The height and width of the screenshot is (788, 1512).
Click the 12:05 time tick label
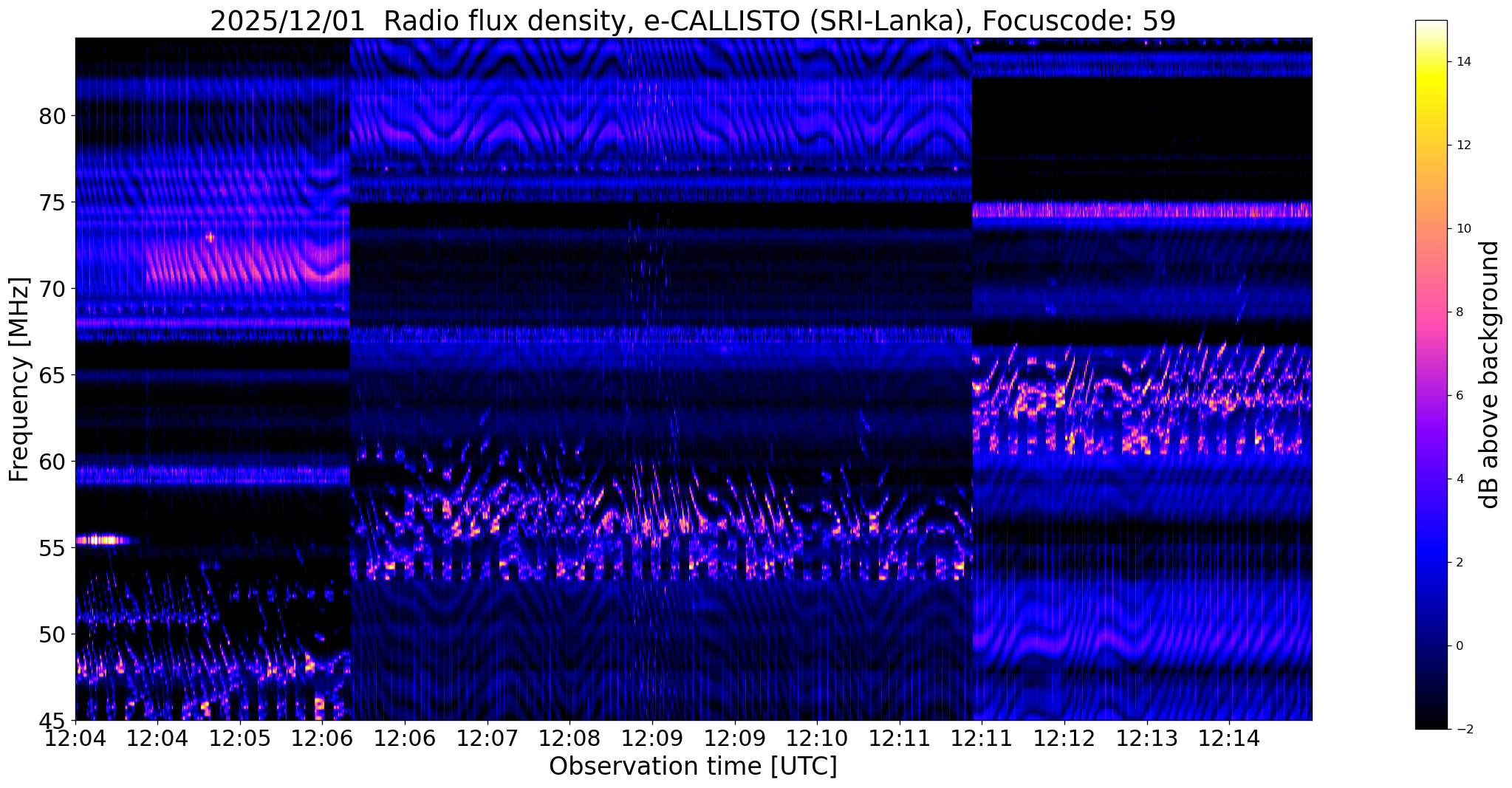(241, 738)
